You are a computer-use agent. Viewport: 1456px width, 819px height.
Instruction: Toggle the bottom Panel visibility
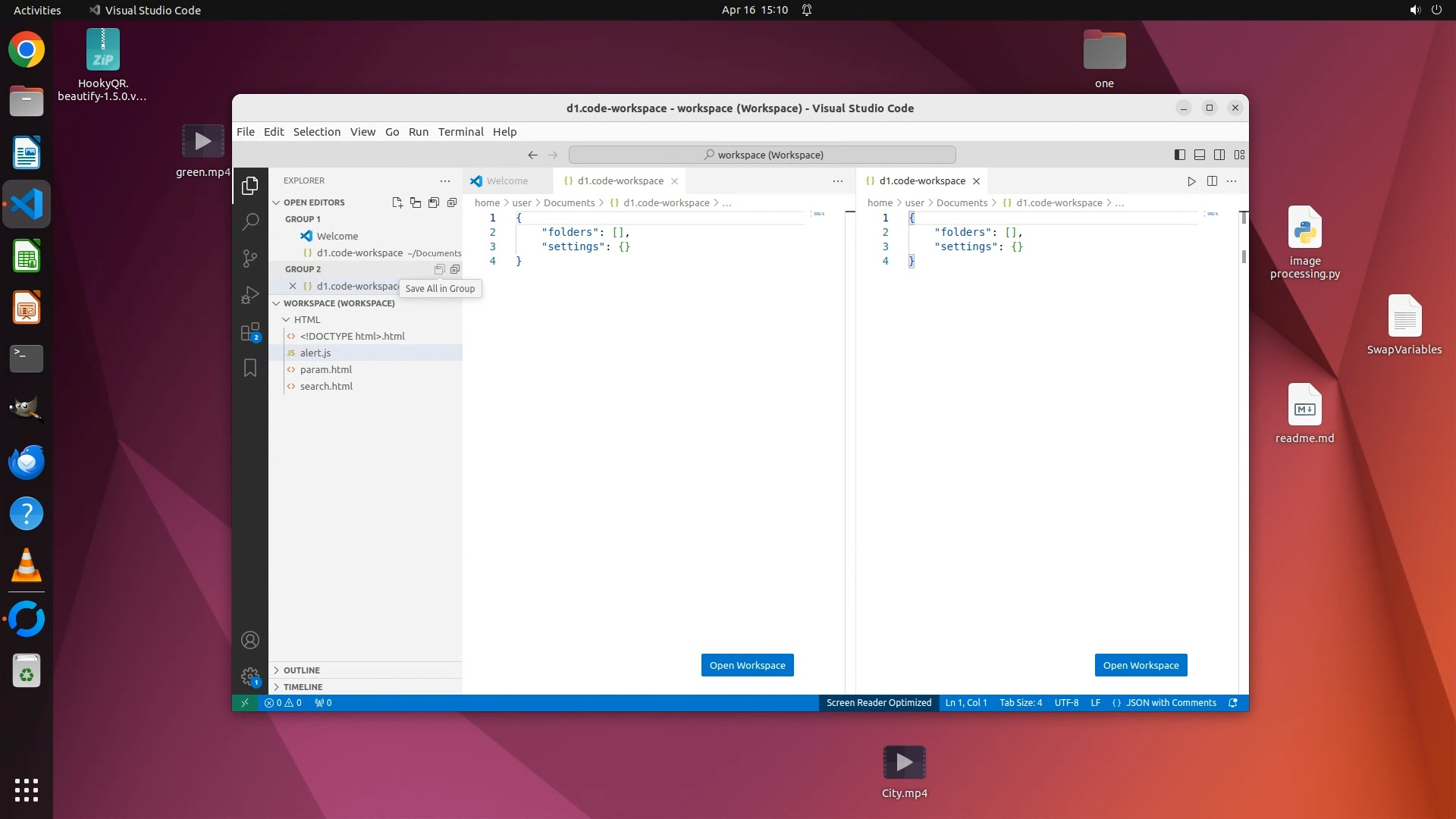point(1200,155)
